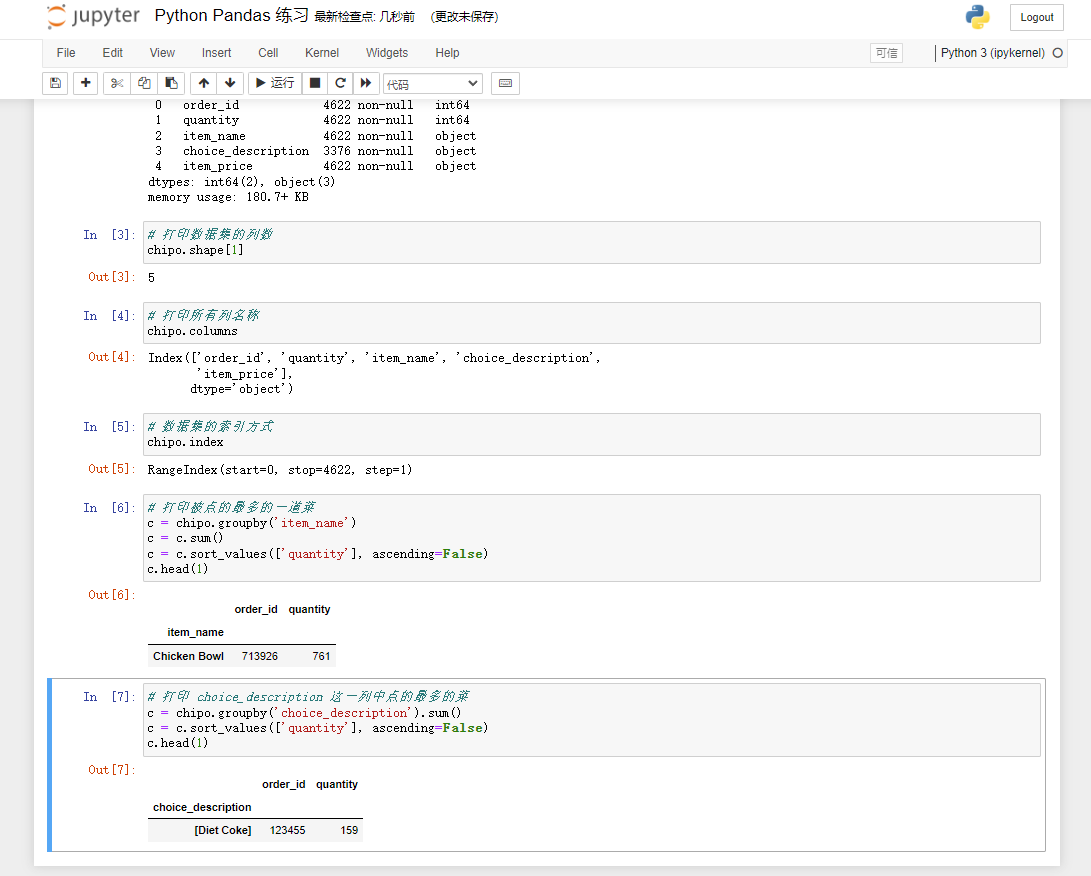The image size is (1091, 876).
Task: Click the [Diet Coke] row label
Action: [x=223, y=830]
